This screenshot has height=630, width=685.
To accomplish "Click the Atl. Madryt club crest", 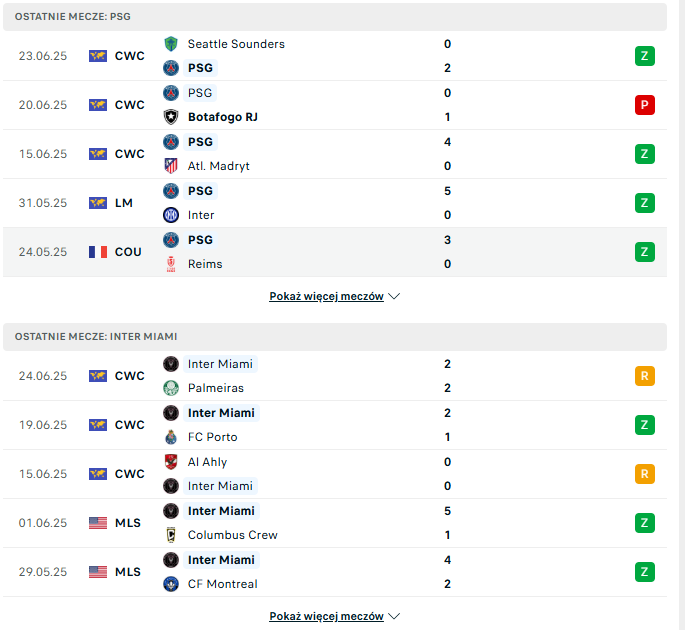I will coord(171,166).
